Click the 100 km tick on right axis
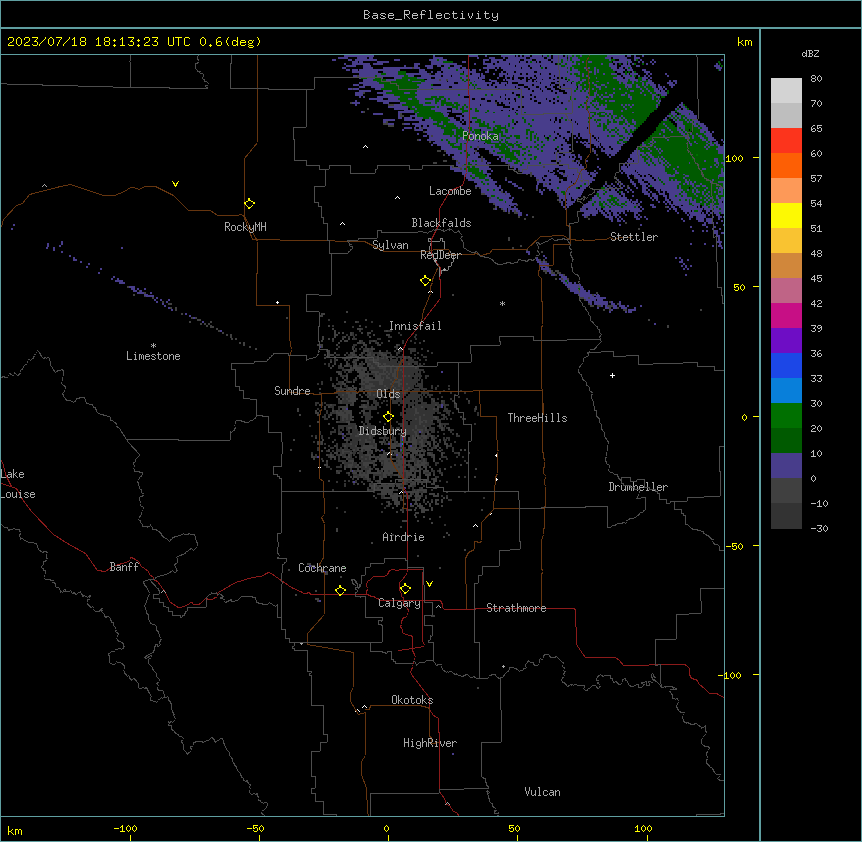 point(734,158)
